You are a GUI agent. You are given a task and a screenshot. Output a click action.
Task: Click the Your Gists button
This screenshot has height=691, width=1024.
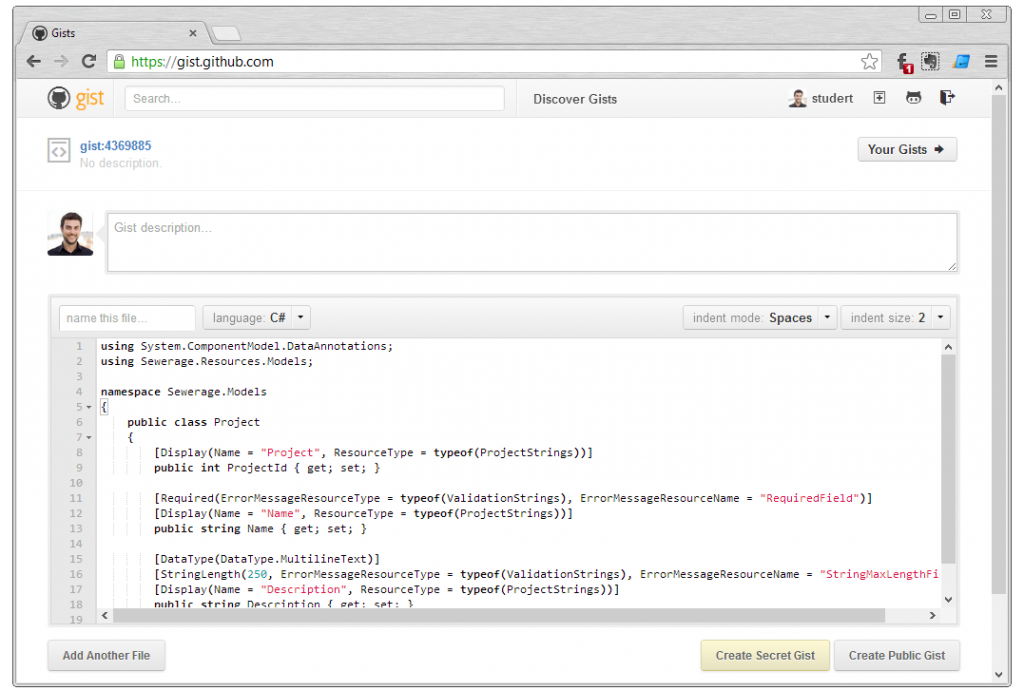[907, 150]
